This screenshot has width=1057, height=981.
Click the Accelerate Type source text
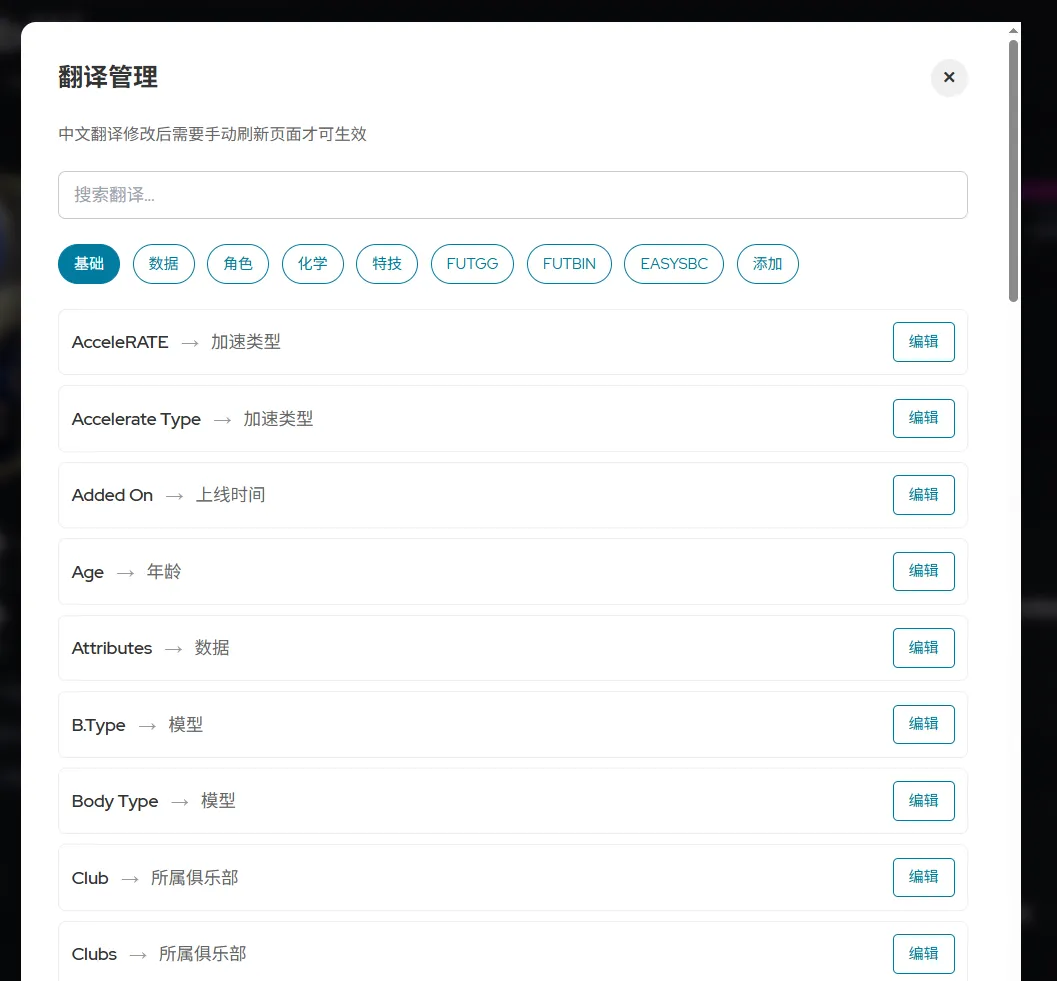[136, 419]
